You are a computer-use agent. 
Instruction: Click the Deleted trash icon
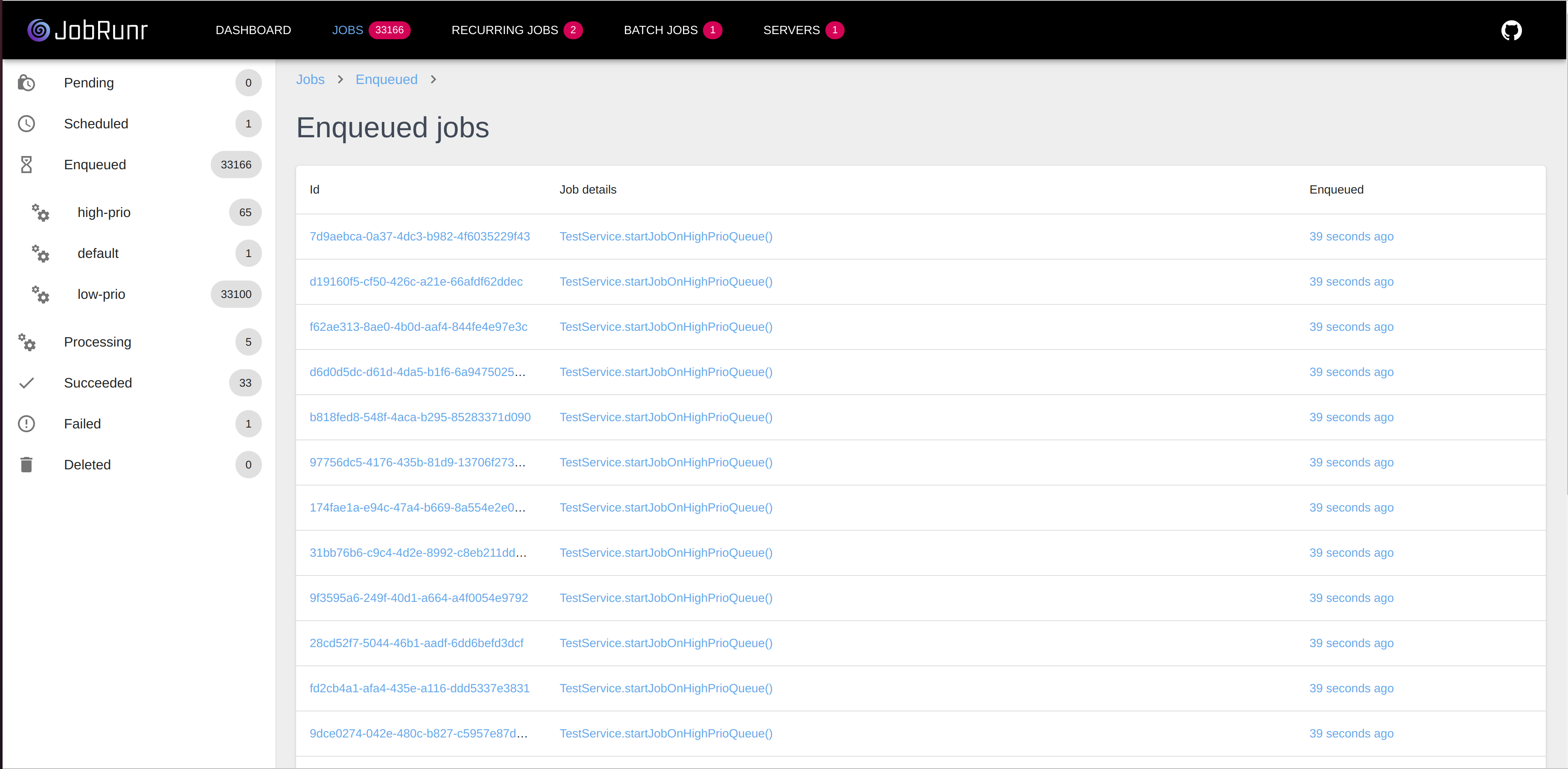[x=27, y=464]
